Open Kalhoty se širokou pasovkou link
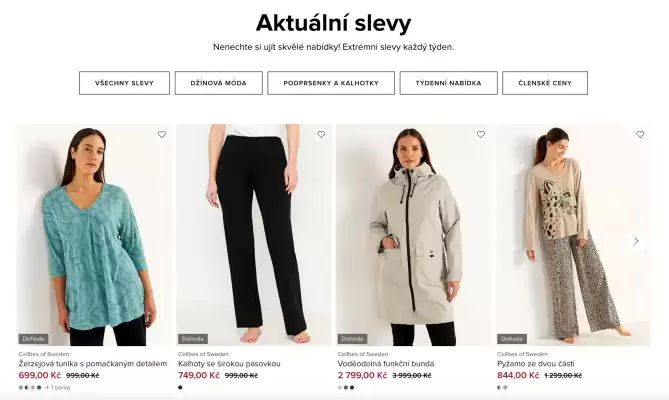The width and height of the screenshot is (669, 400). [x=230, y=363]
